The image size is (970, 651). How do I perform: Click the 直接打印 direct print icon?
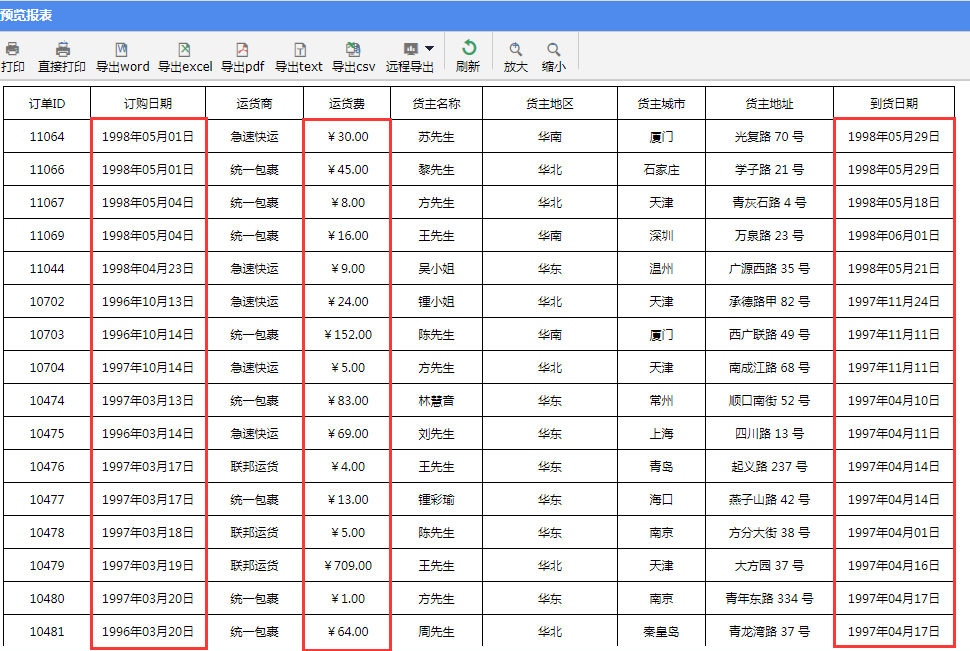tap(62, 49)
